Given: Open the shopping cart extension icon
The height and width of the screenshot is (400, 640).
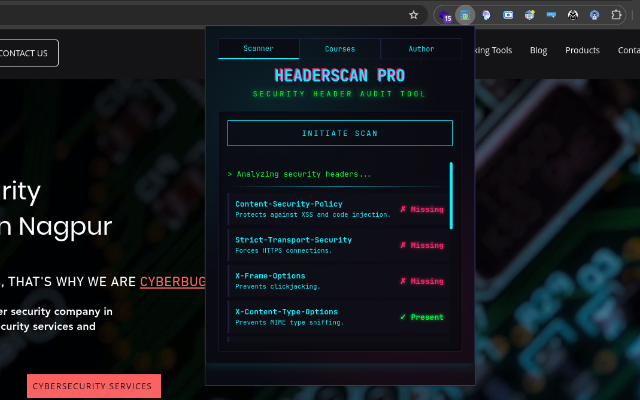Looking at the screenshot, I should [x=530, y=15].
